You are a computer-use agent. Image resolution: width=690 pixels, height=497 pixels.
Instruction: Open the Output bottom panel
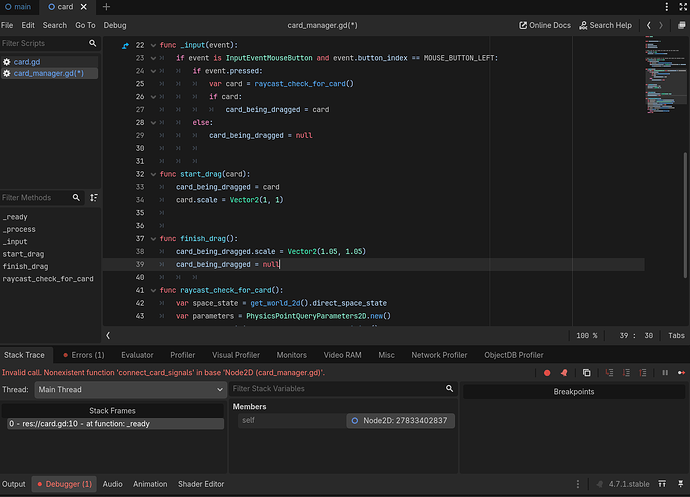click(14, 484)
